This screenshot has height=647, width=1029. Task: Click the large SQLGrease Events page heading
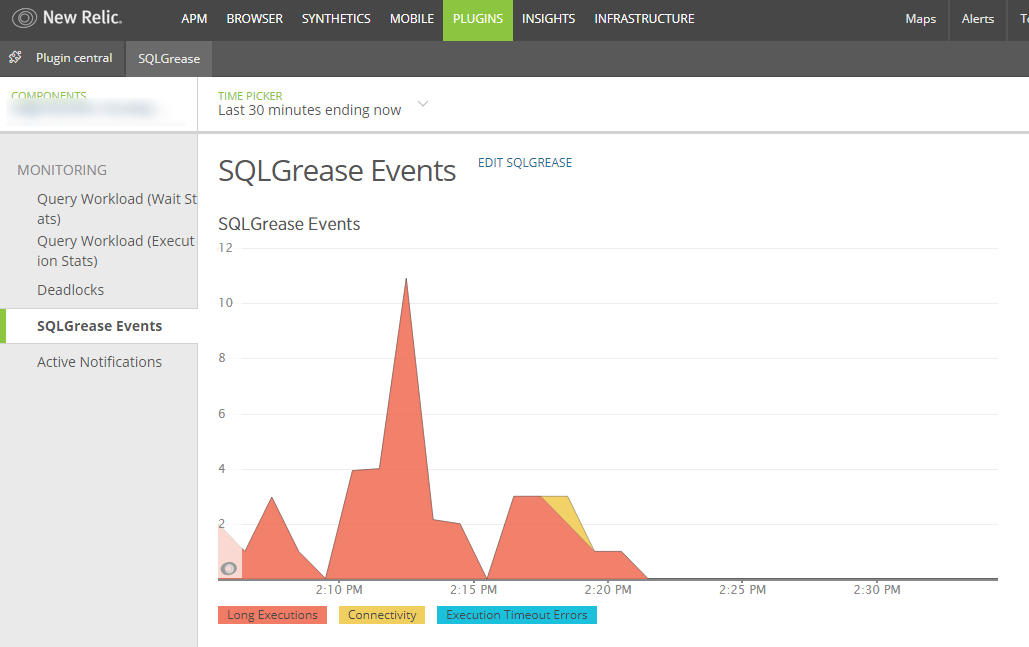[337, 171]
